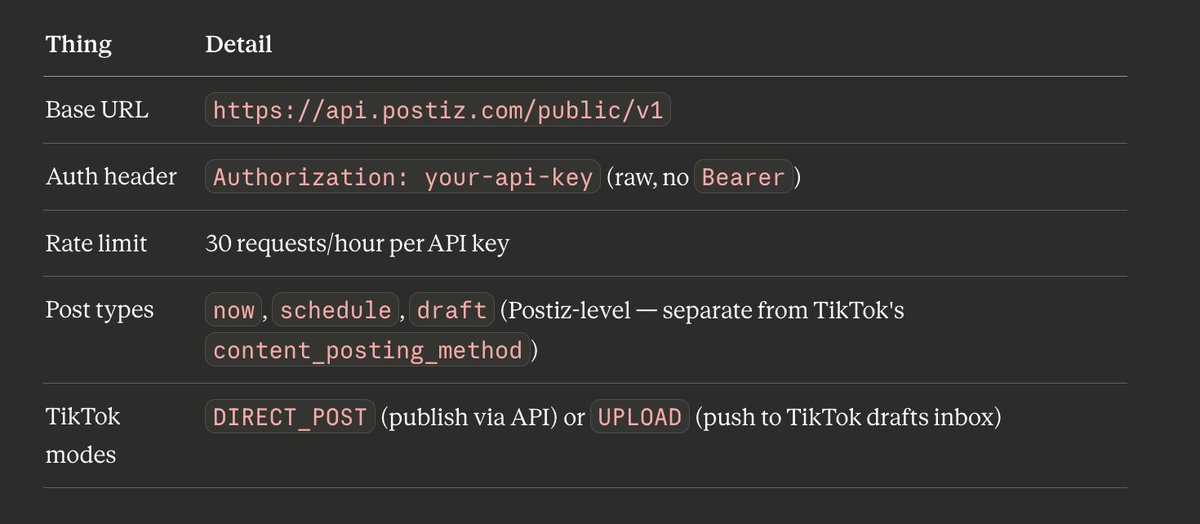
Task: Select the 'push to TikTok drafts inbox' text
Action: pyautogui.click(x=849, y=417)
